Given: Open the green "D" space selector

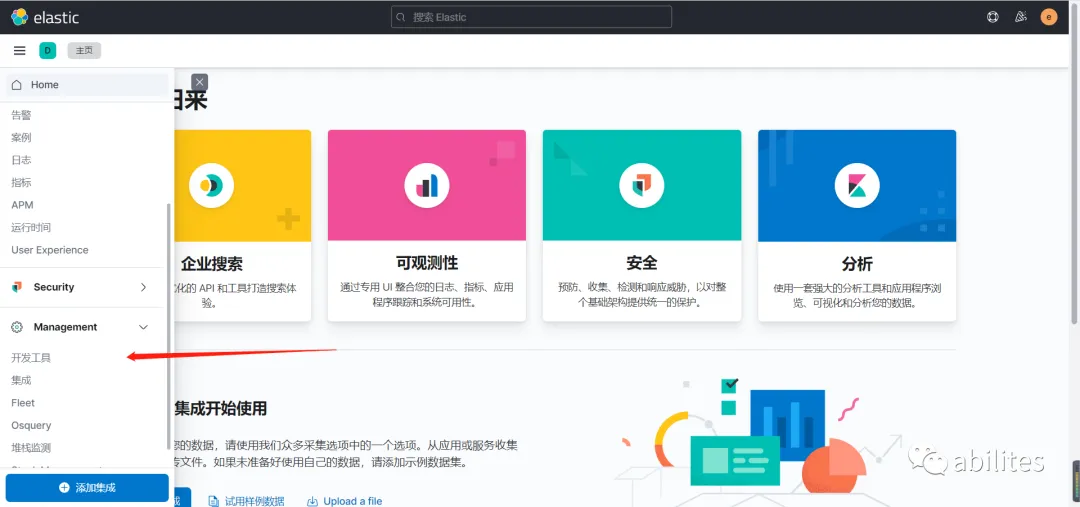Looking at the screenshot, I should tap(48, 50).
